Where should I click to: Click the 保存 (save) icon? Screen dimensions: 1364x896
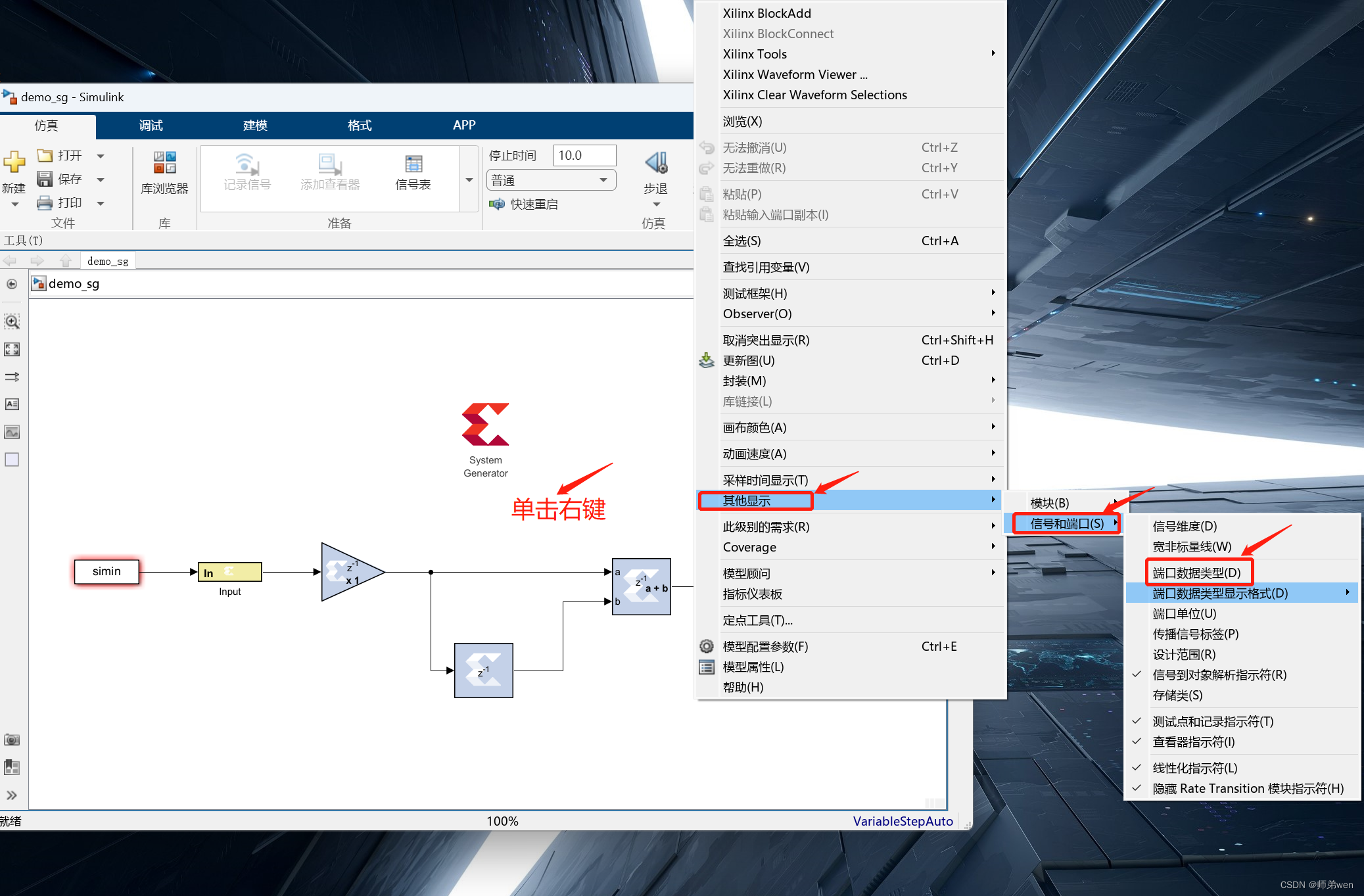45,178
